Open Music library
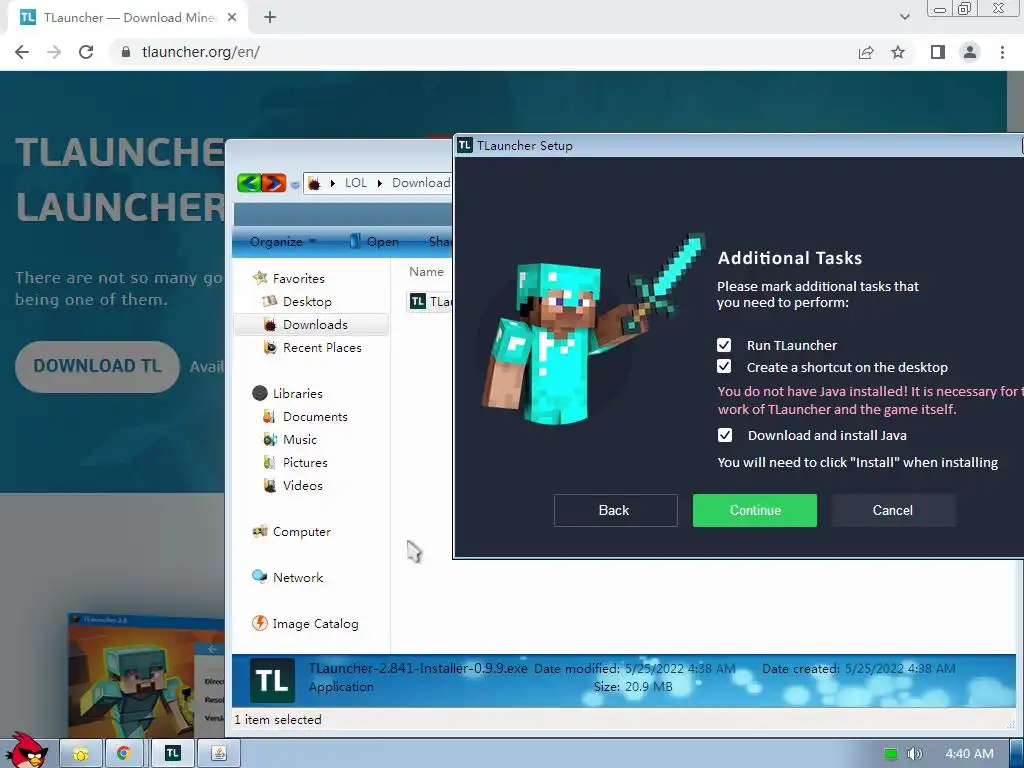1024x768 pixels. pos(300,440)
